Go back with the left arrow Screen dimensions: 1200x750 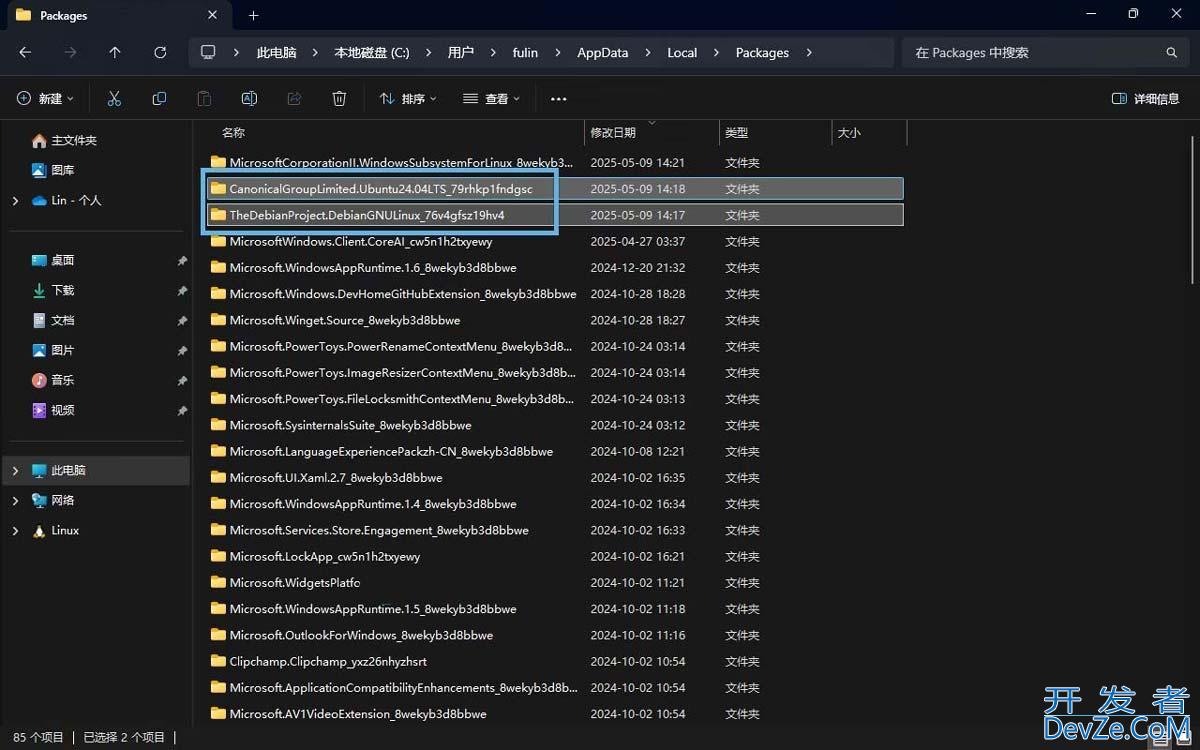coord(25,52)
